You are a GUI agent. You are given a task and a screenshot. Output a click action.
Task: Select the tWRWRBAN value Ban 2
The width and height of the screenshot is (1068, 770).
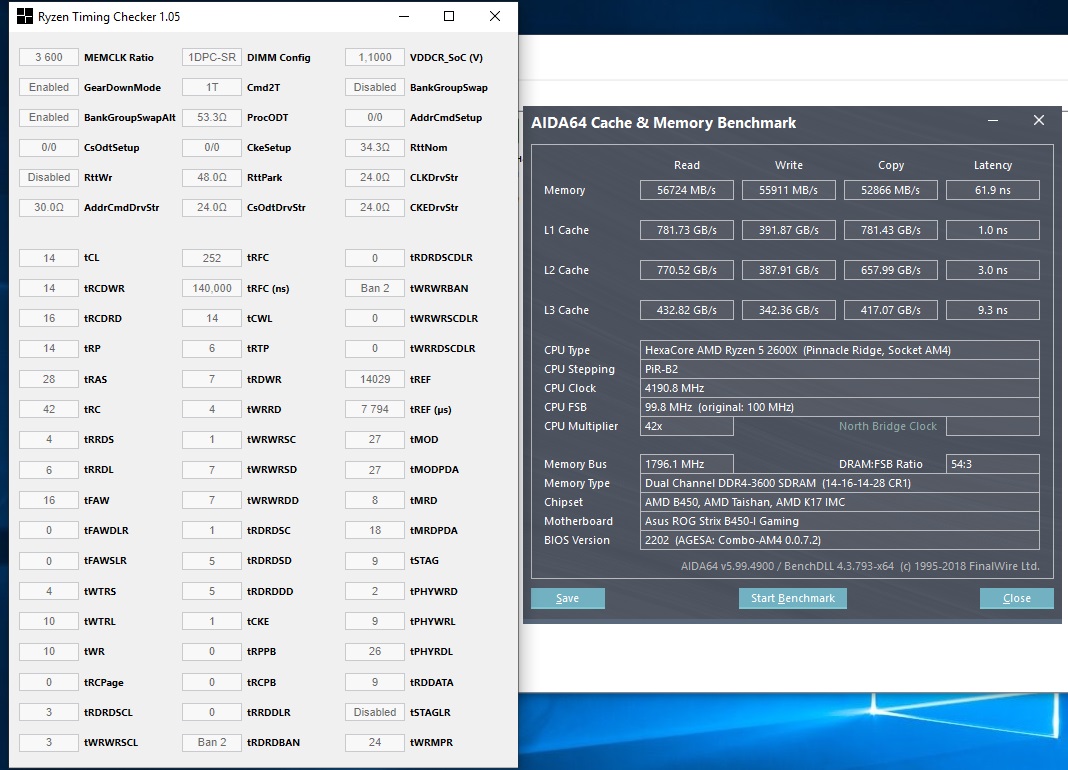tap(375, 288)
